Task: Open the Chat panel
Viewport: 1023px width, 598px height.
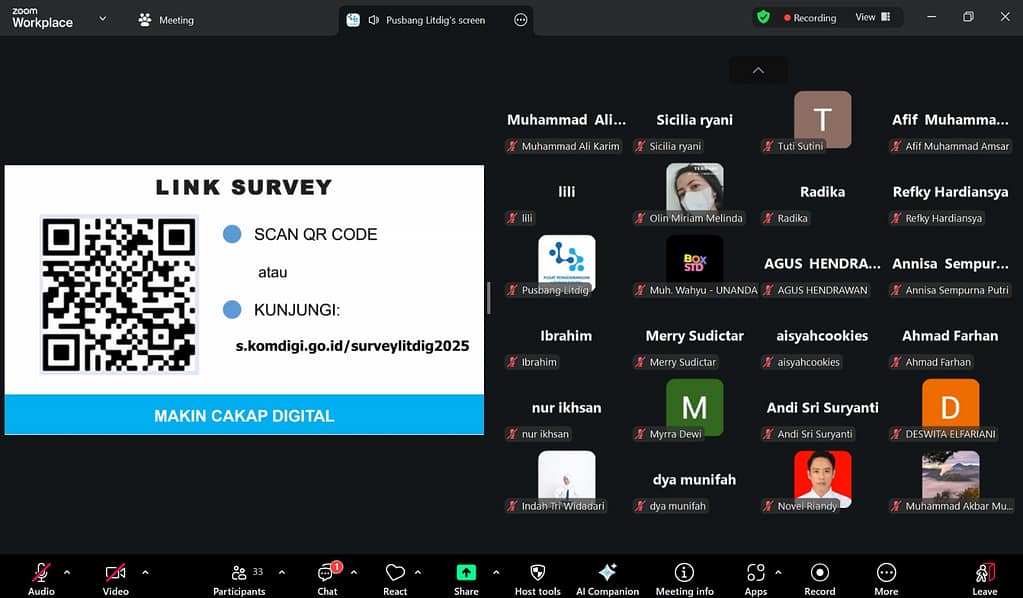Action: pyautogui.click(x=327, y=577)
